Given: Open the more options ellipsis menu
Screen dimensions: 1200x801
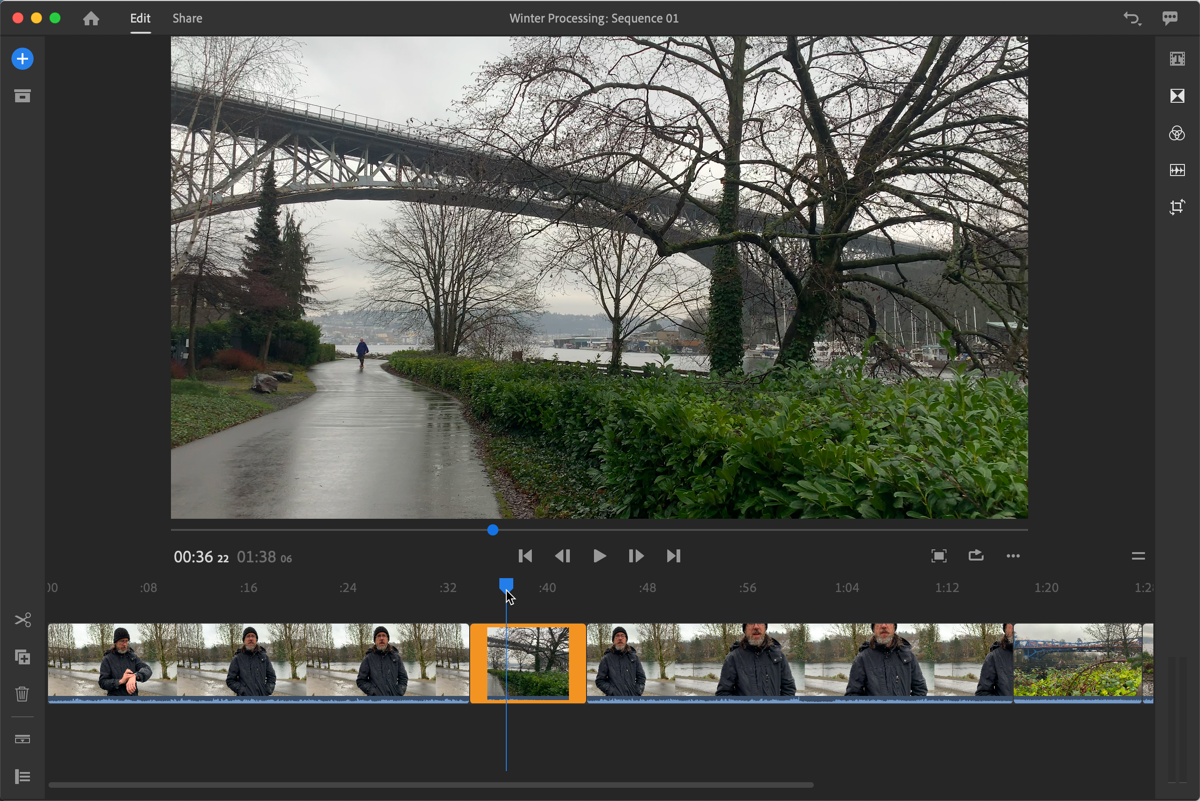Looking at the screenshot, I should (x=1013, y=556).
